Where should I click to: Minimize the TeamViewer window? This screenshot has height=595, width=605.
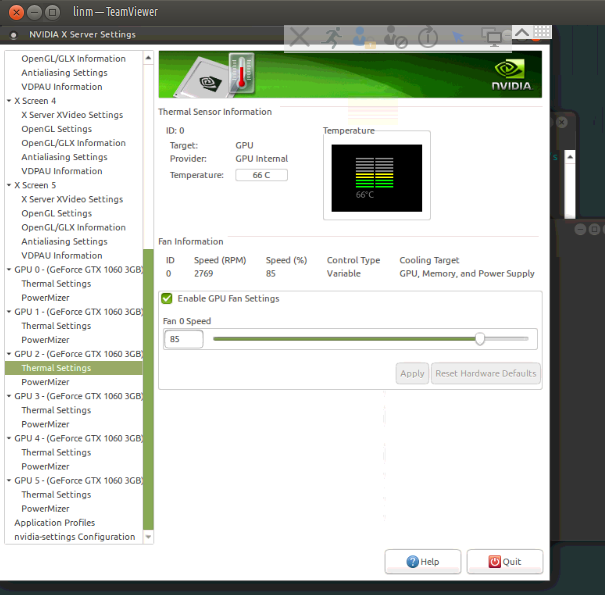click(34, 12)
